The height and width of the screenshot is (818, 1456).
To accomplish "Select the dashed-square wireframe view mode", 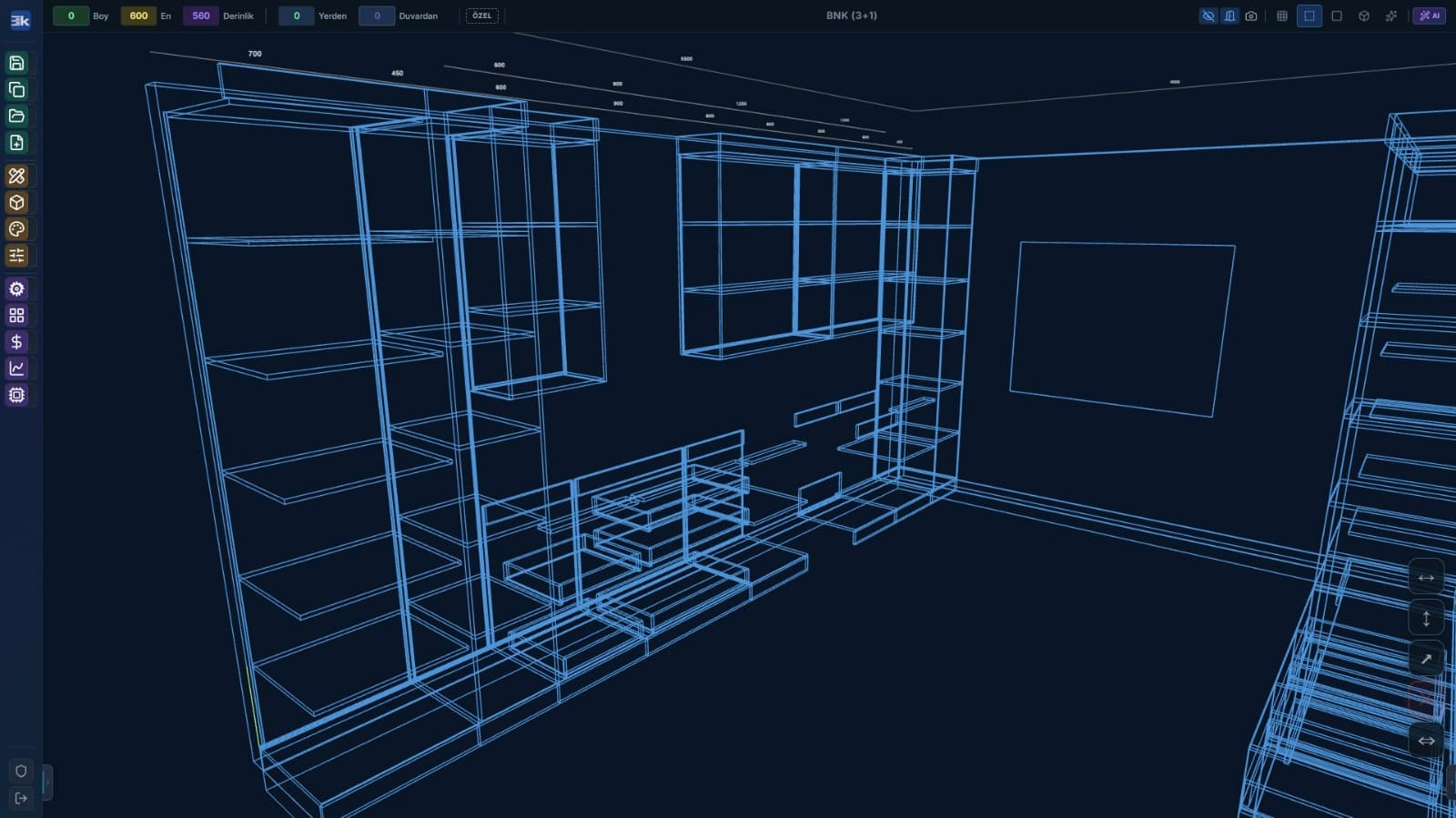I will 1309,16.
